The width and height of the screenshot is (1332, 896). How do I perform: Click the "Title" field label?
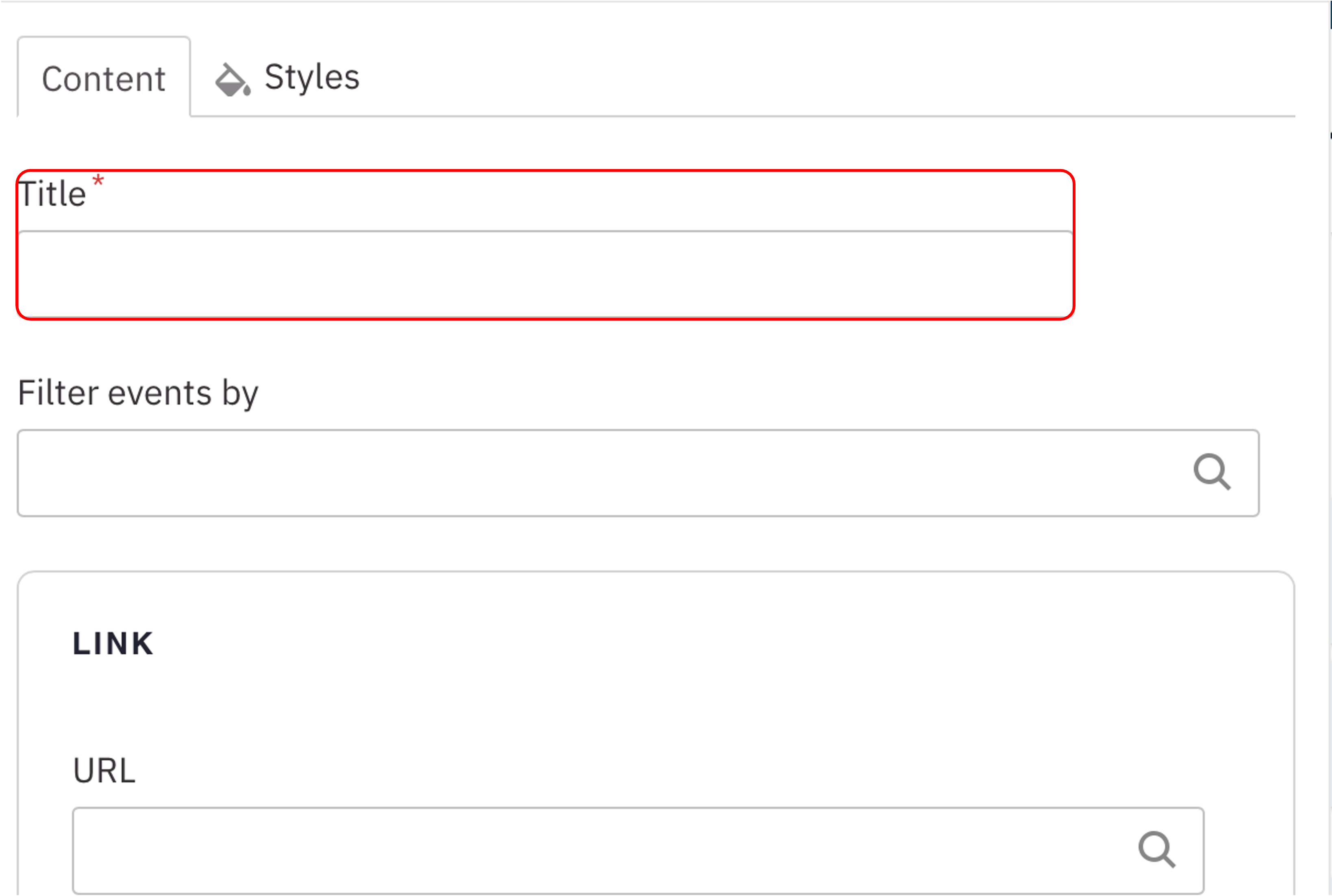click(x=52, y=194)
